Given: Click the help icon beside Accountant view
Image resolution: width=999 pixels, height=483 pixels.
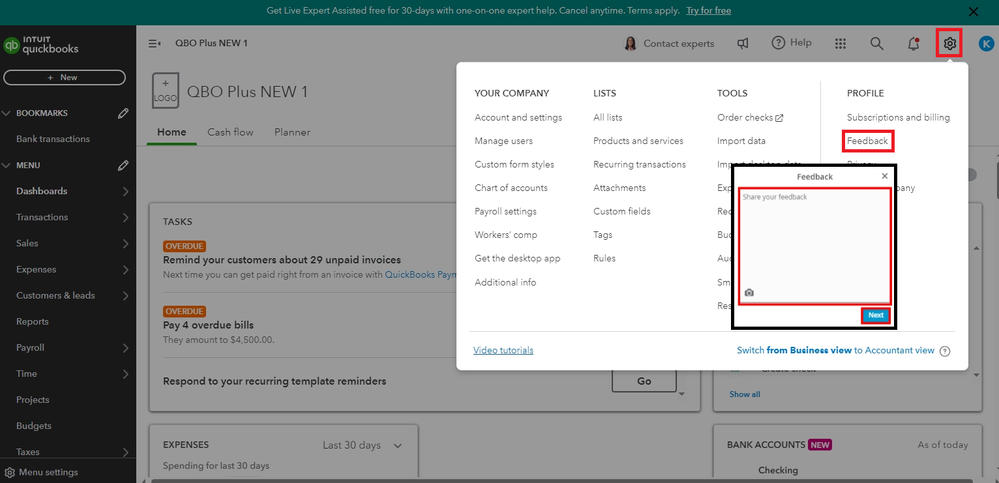Looking at the screenshot, I should tap(945, 351).
